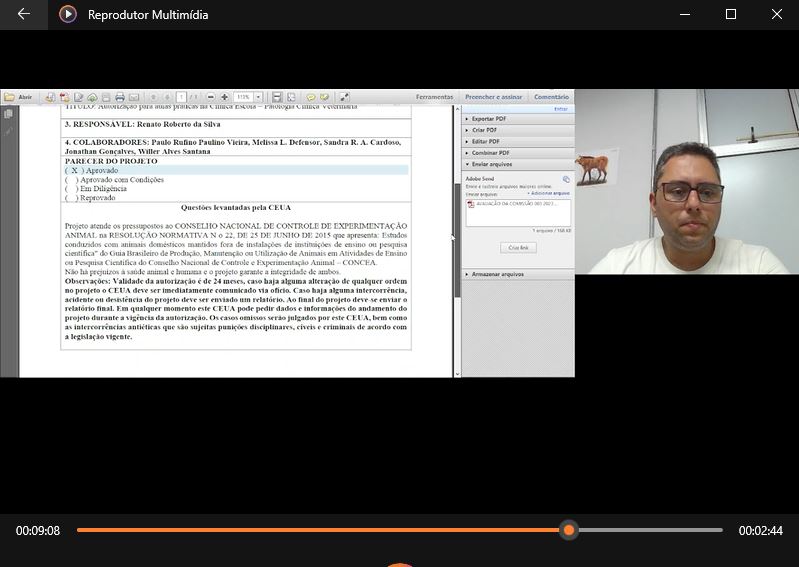799x567 pixels.
Task: Click the copy icon beside Adobe Send
Action: click(566, 179)
